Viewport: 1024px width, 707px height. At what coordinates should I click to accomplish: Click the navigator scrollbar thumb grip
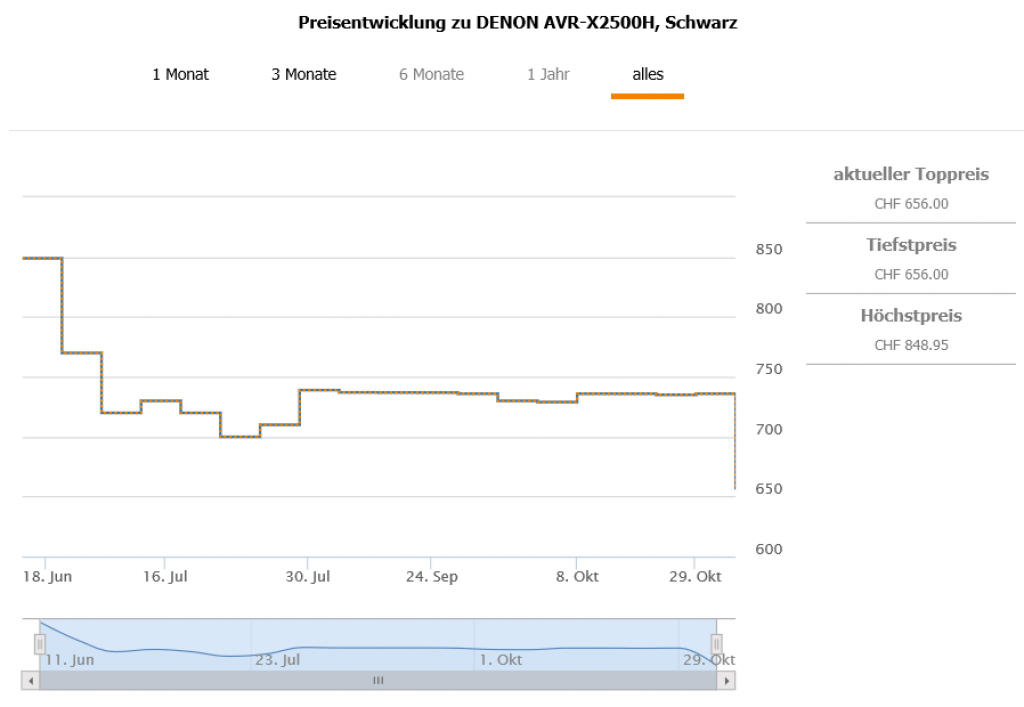tap(378, 681)
